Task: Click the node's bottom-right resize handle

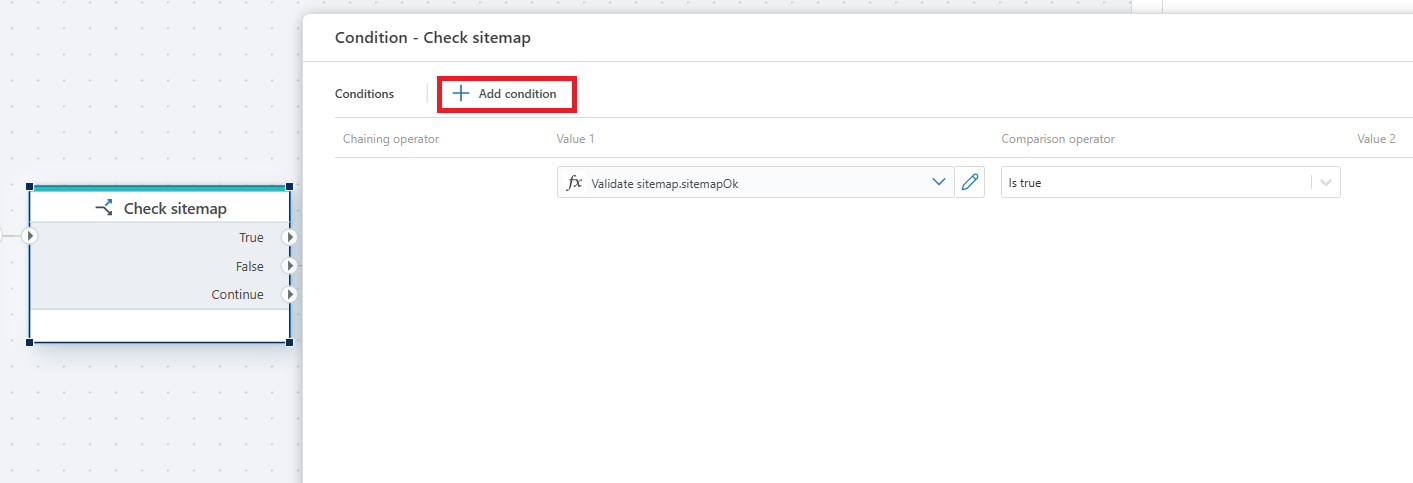Action: click(x=290, y=342)
